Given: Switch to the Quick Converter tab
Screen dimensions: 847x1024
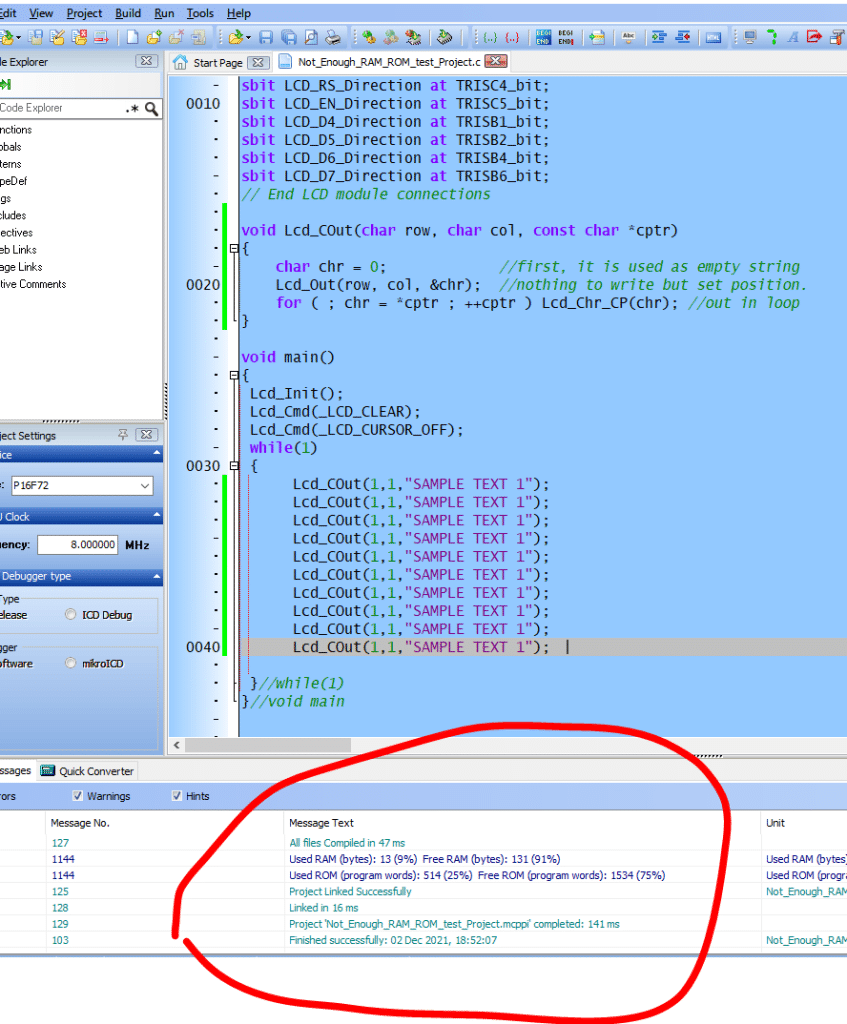Looking at the screenshot, I should 88,771.
